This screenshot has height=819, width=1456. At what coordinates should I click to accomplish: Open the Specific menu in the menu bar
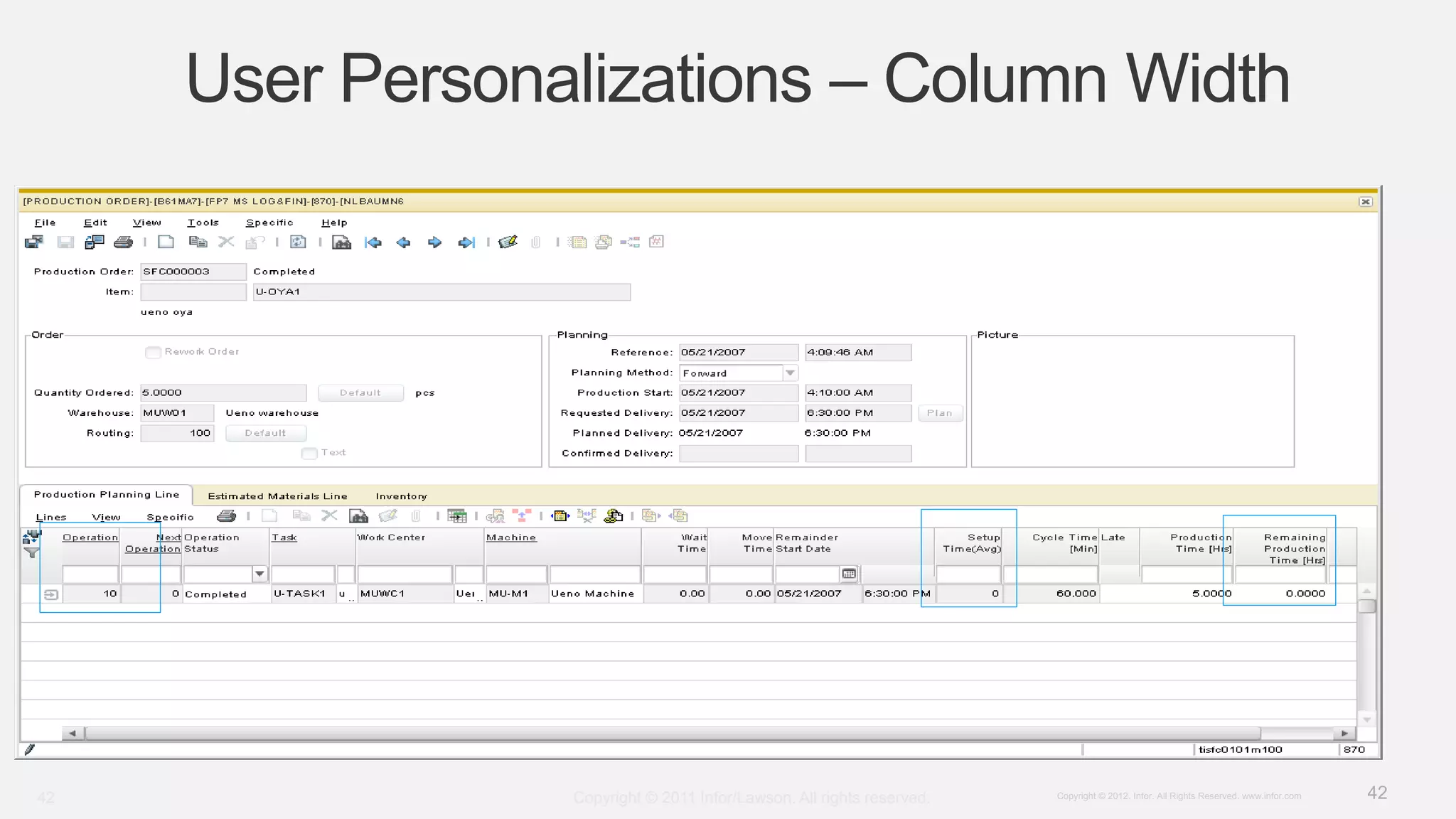click(269, 223)
